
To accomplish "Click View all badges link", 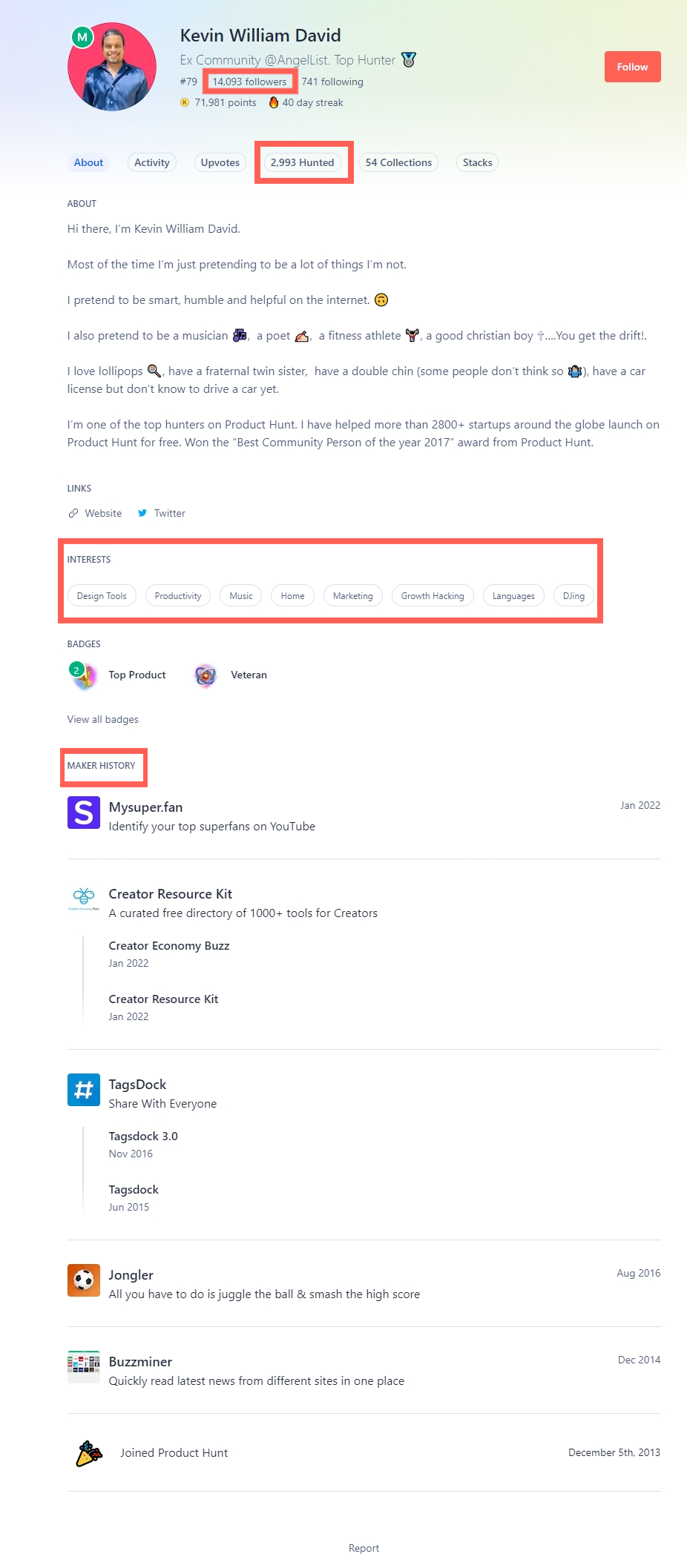I will point(103,719).
